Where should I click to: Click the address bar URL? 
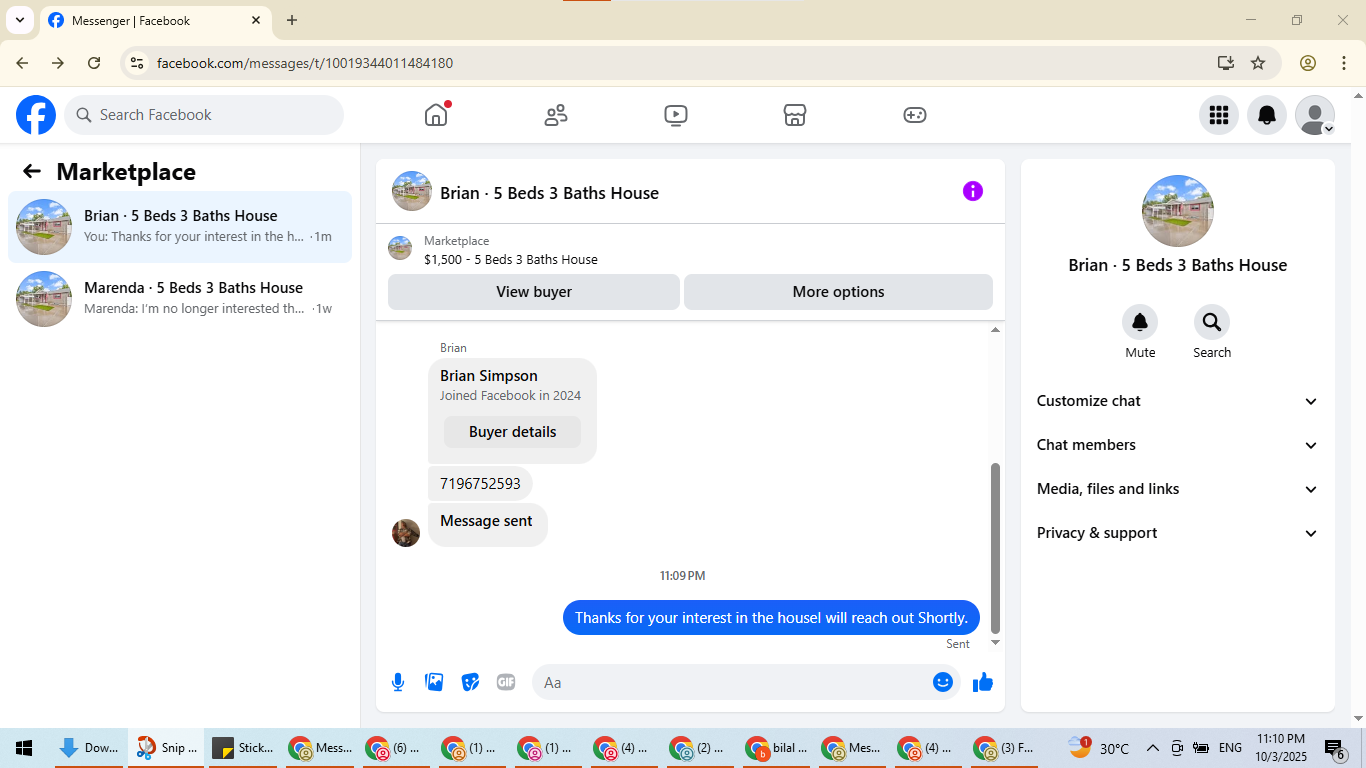[x=305, y=63]
